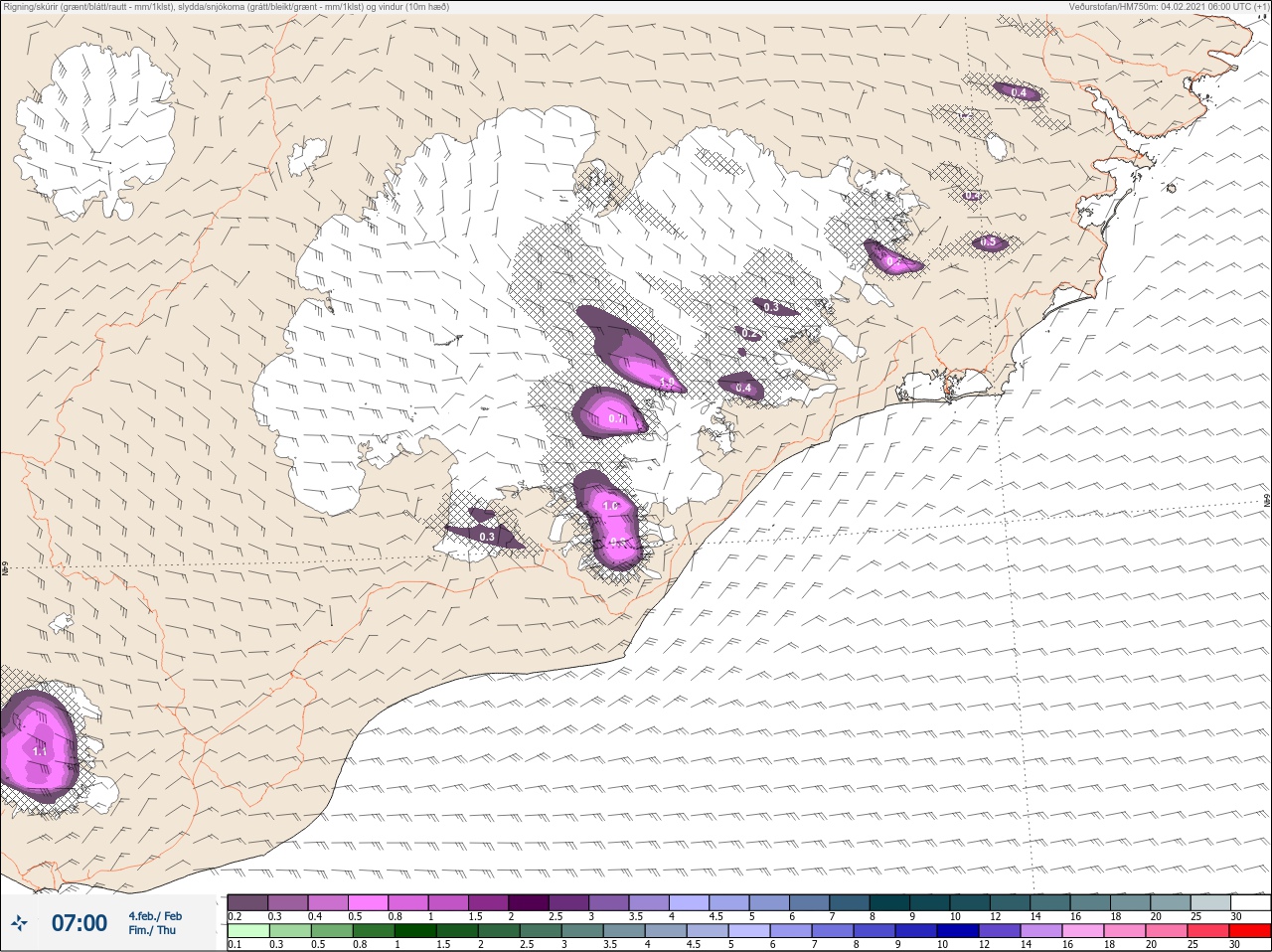
Task: Select the lavender 5 swatch in bottom legend row
Action: click(x=749, y=930)
